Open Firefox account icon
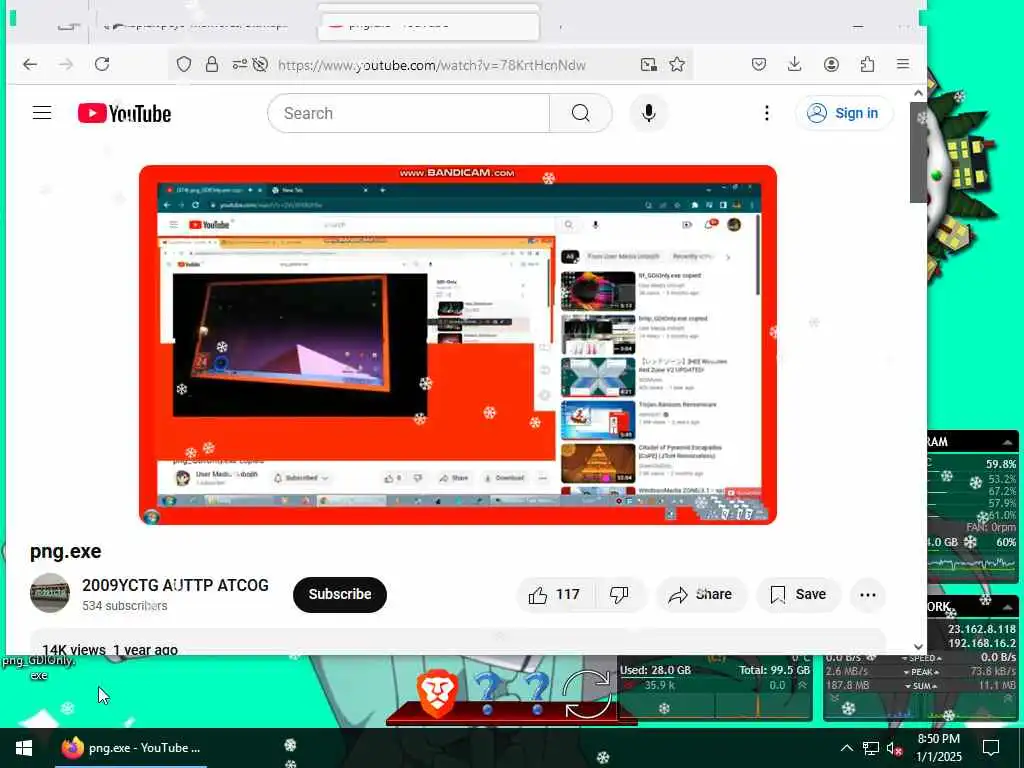Image resolution: width=1024 pixels, height=768 pixels. (831, 64)
